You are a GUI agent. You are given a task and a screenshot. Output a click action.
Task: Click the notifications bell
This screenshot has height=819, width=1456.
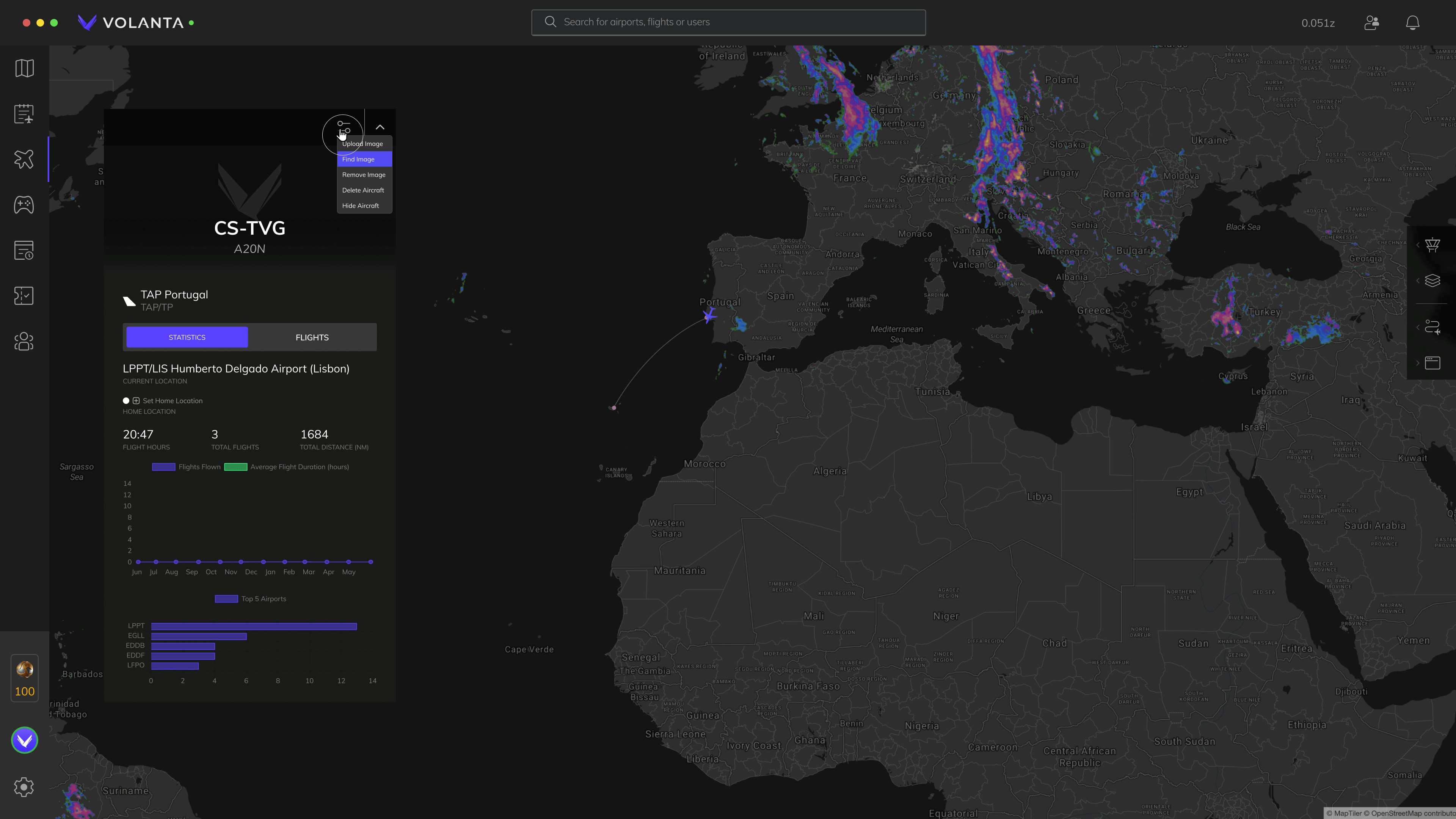(x=1412, y=23)
